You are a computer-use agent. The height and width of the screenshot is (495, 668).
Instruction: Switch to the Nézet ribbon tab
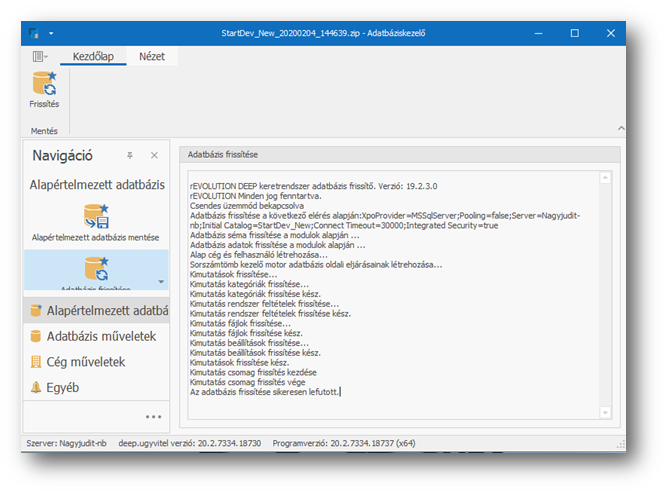coord(152,58)
